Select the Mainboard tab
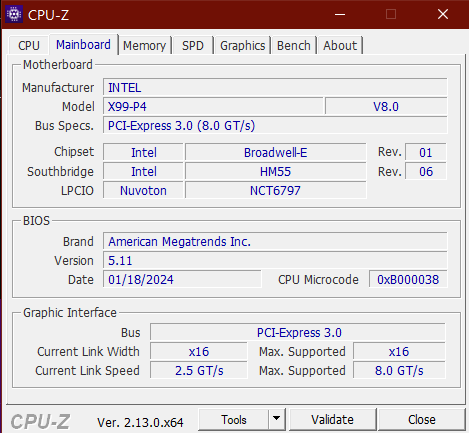 click(x=83, y=45)
